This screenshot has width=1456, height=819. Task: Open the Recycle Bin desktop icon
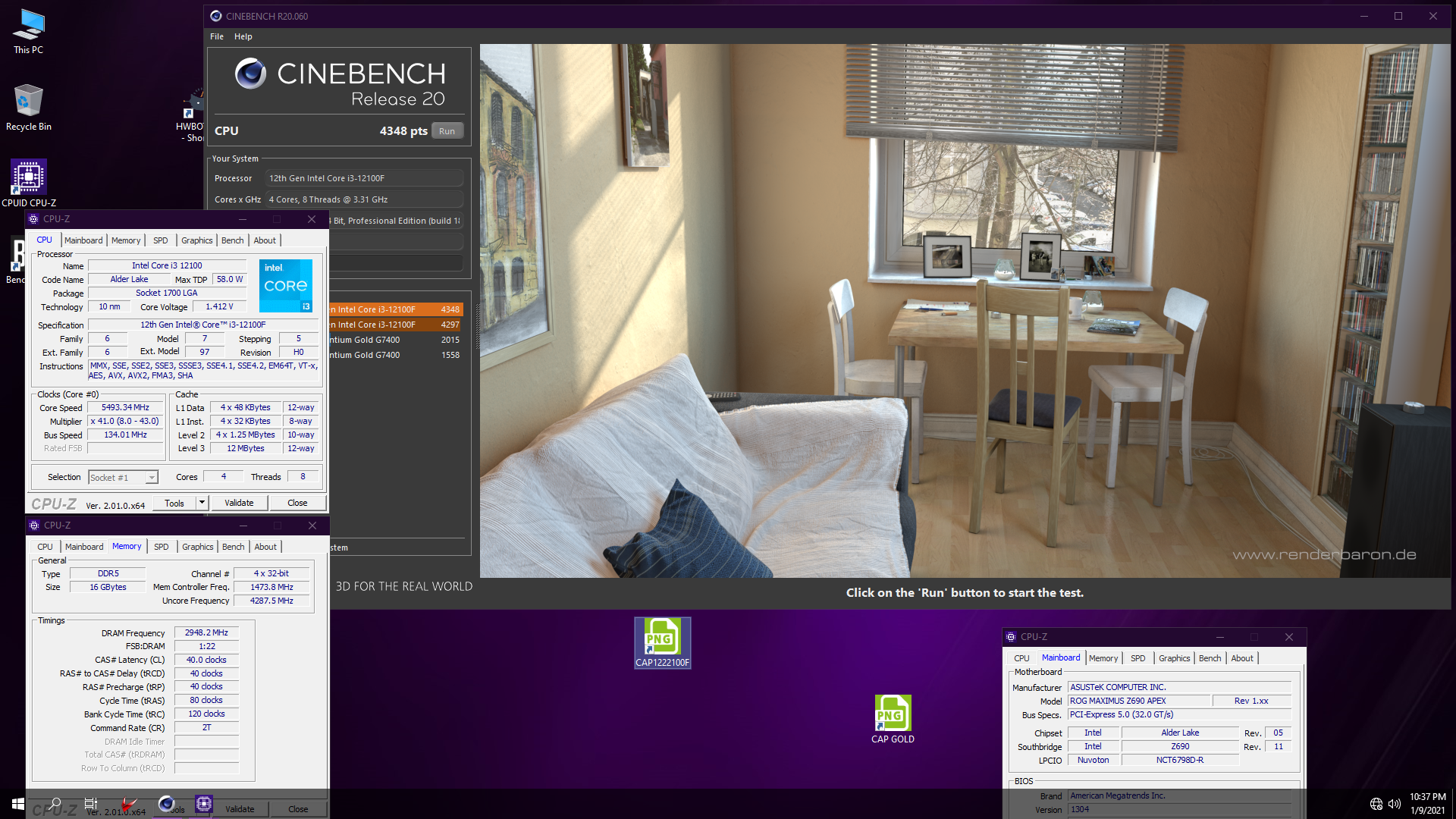(28, 108)
